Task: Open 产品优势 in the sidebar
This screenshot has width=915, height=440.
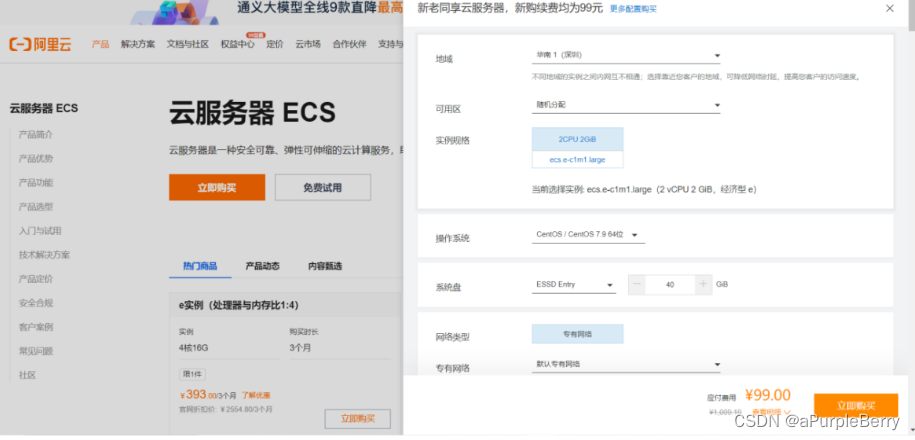Action: coord(36,159)
